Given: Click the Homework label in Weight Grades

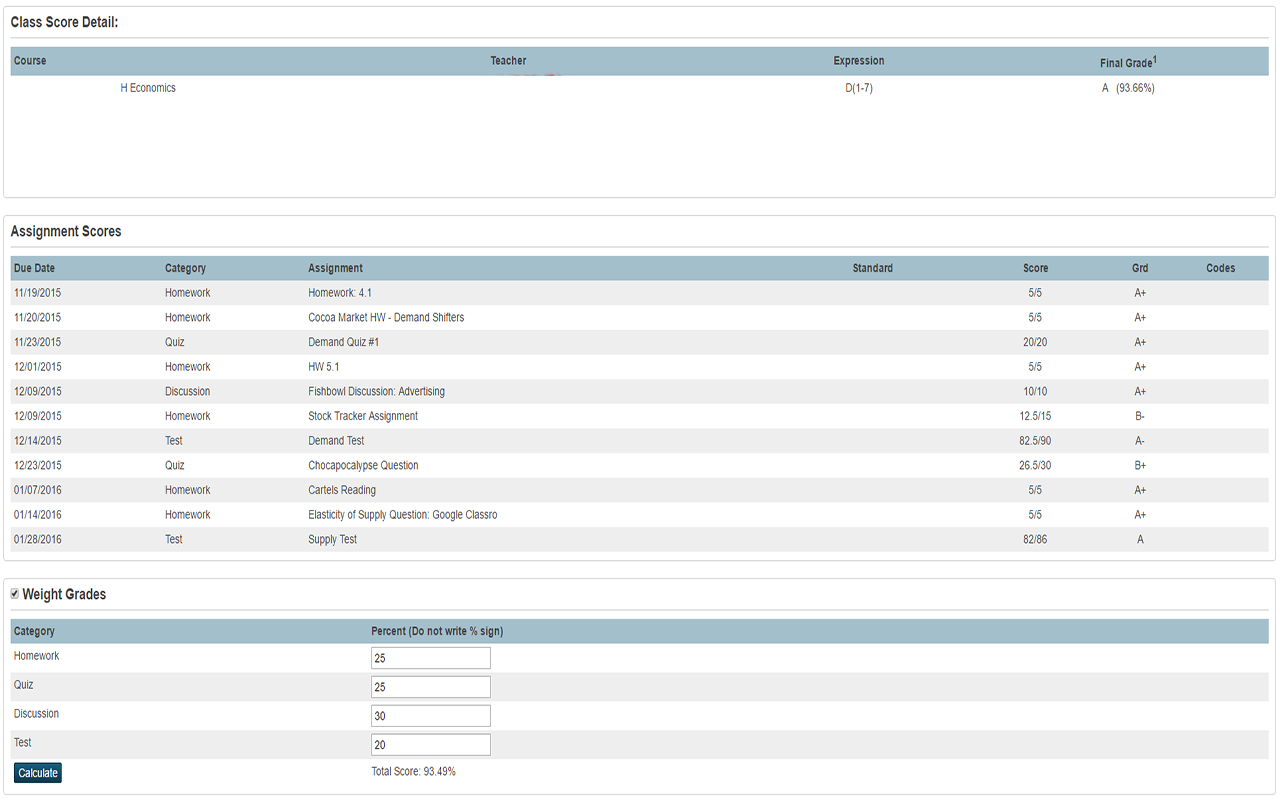Looking at the screenshot, I should point(36,656).
